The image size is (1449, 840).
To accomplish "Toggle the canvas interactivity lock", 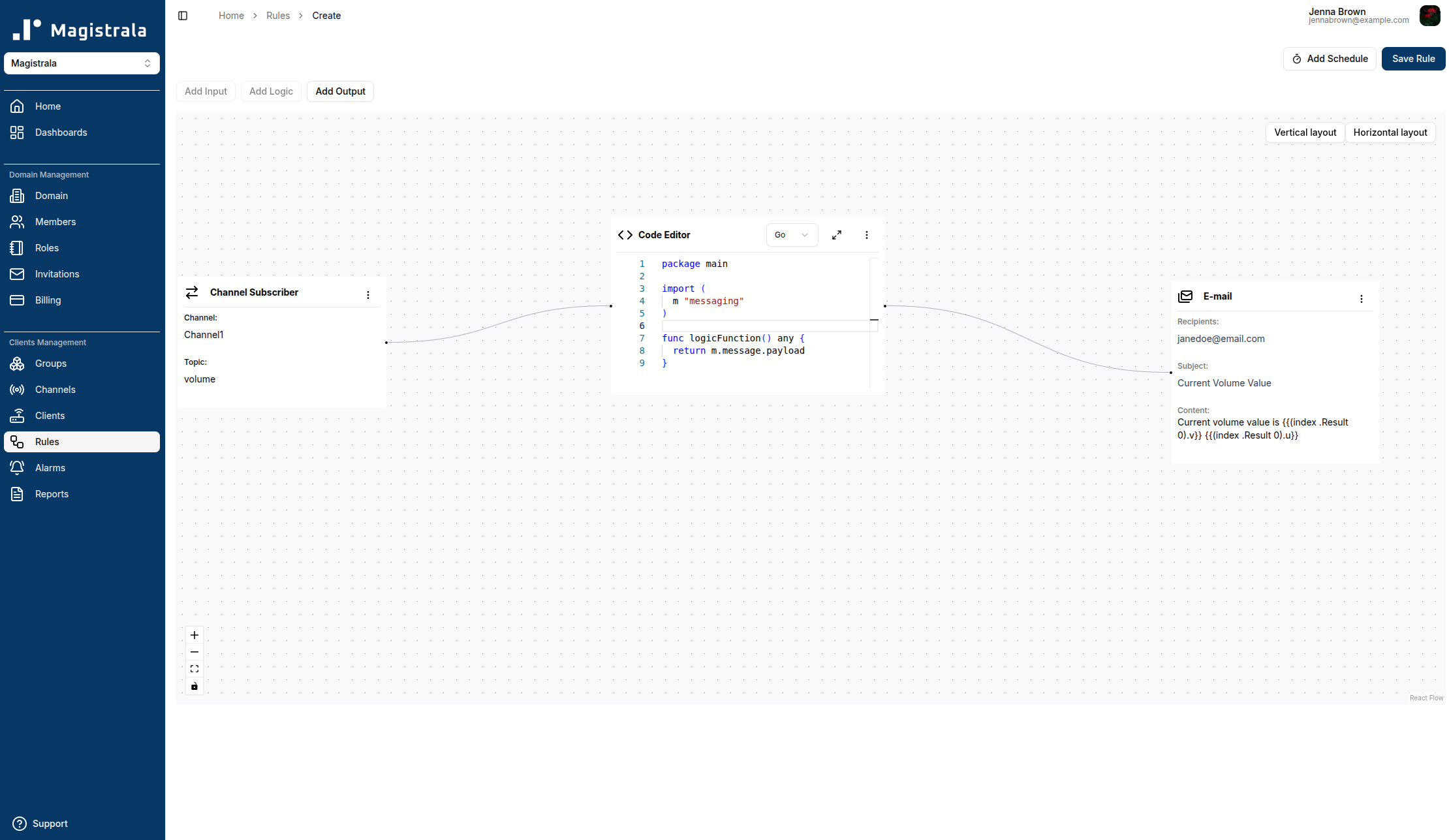I will pos(194,686).
